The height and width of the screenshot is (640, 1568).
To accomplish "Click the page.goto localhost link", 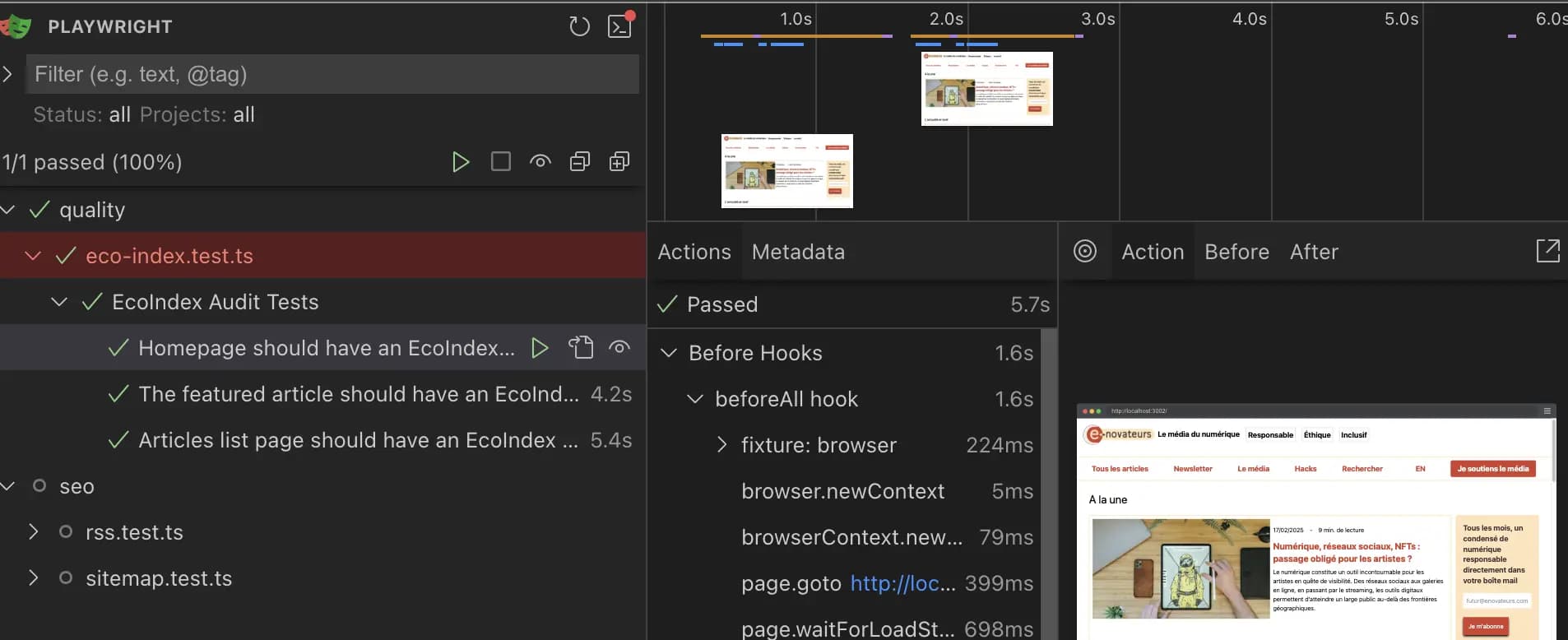I will tap(902, 583).
